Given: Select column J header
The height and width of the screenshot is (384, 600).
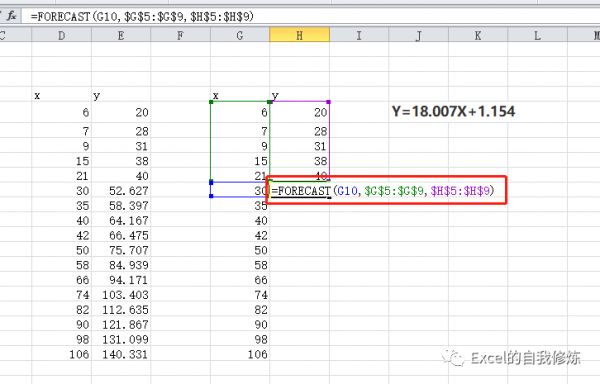Looking at the screenshot, I should (419, 35).
